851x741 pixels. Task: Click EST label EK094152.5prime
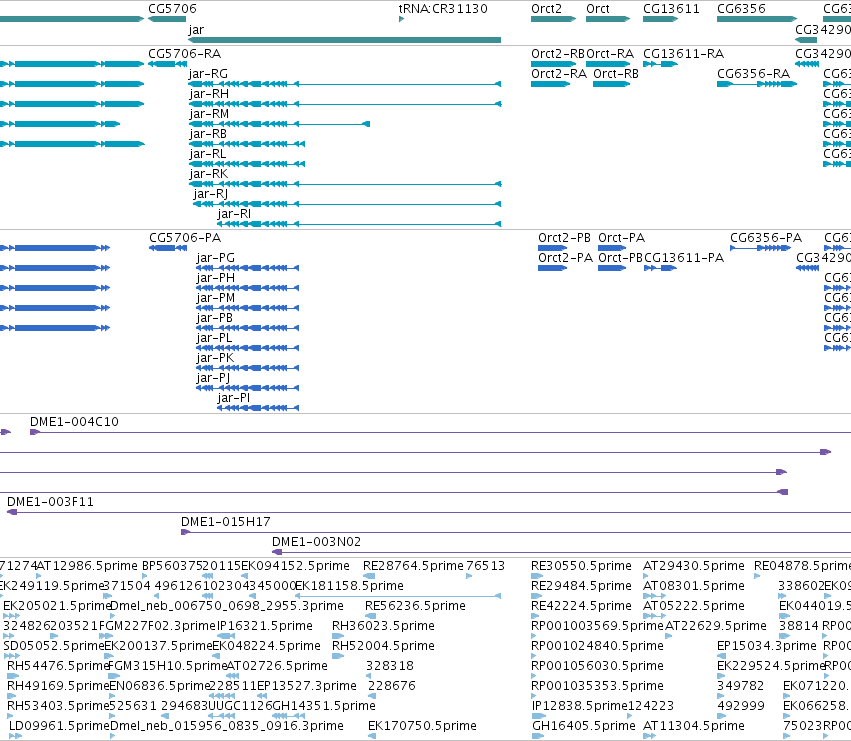(x=295, y=566)
